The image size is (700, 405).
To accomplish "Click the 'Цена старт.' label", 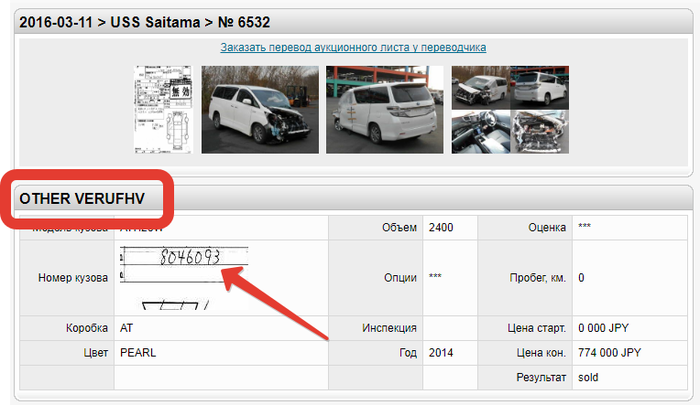I will pyautogui.click(x=537, y=328).
